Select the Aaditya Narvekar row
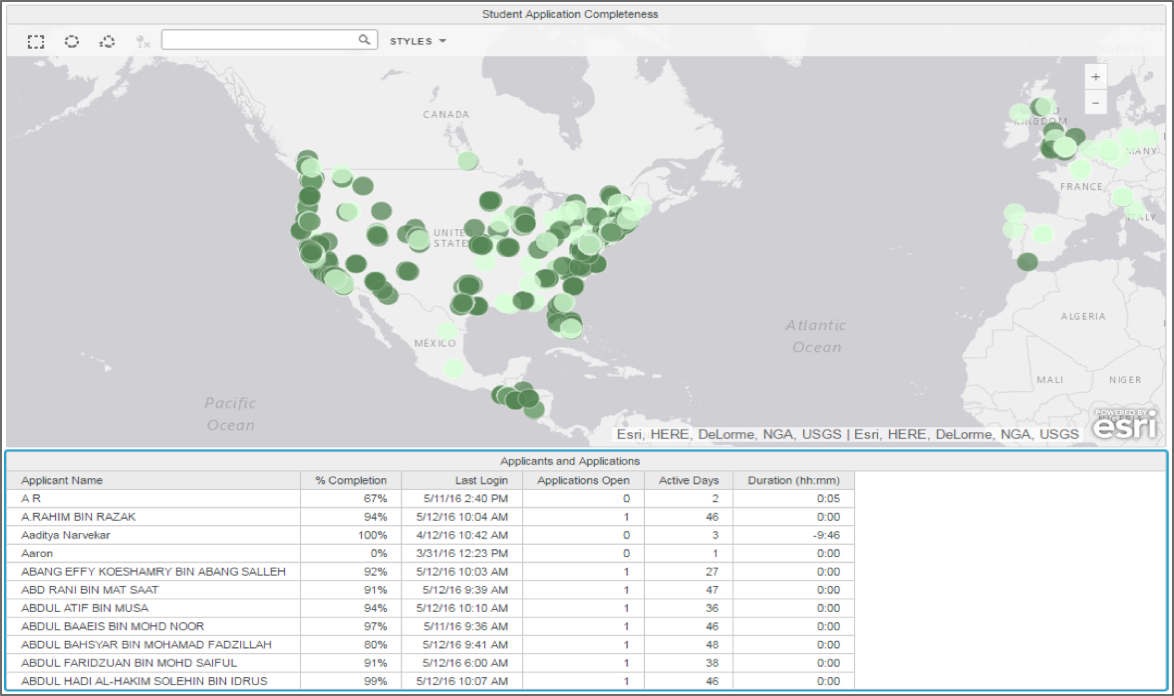1174x696 pixels. [x=66, y=535]
